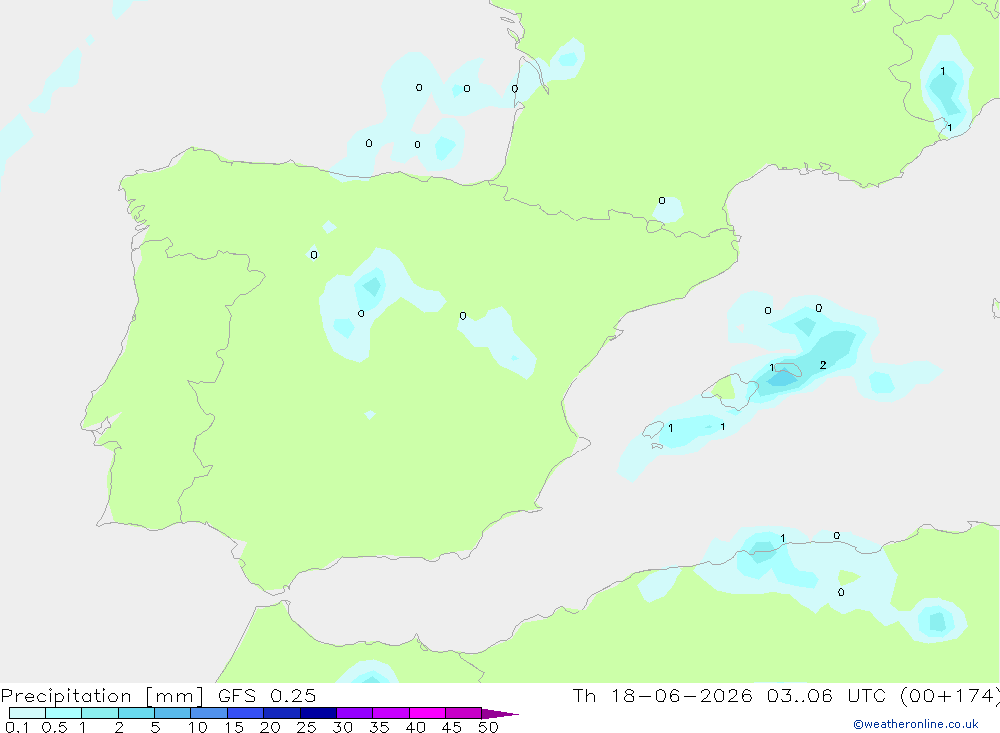Image resolution: width=1000 pixels, height=733 pixels.
Task: Click the '0.1' legend scale value
Action: click(17, 727)
